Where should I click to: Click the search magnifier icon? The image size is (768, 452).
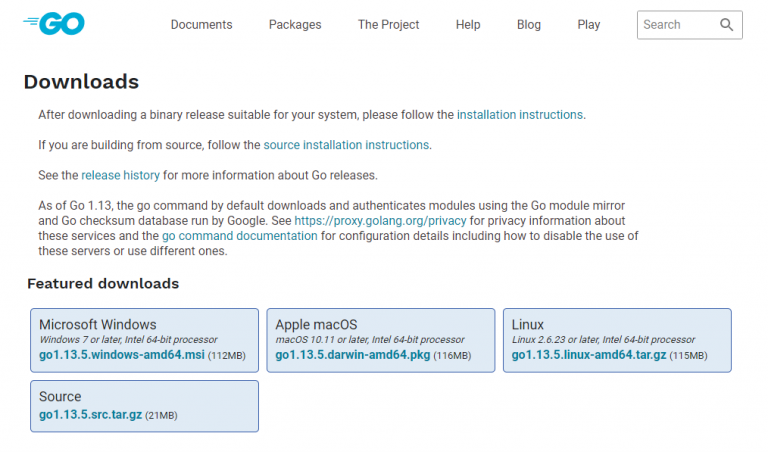coord(726,24)
